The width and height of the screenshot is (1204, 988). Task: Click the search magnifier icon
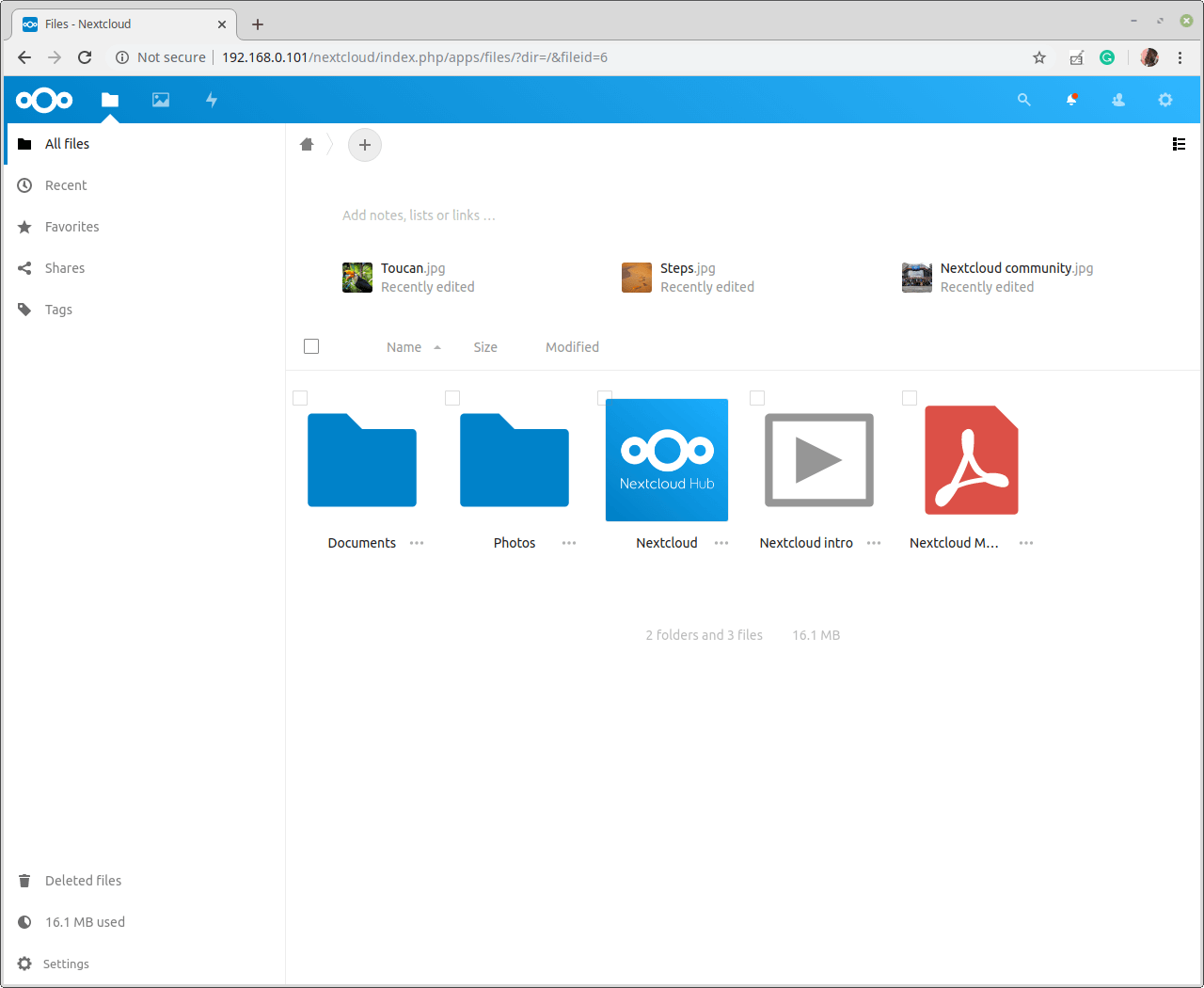point(1024,100)
